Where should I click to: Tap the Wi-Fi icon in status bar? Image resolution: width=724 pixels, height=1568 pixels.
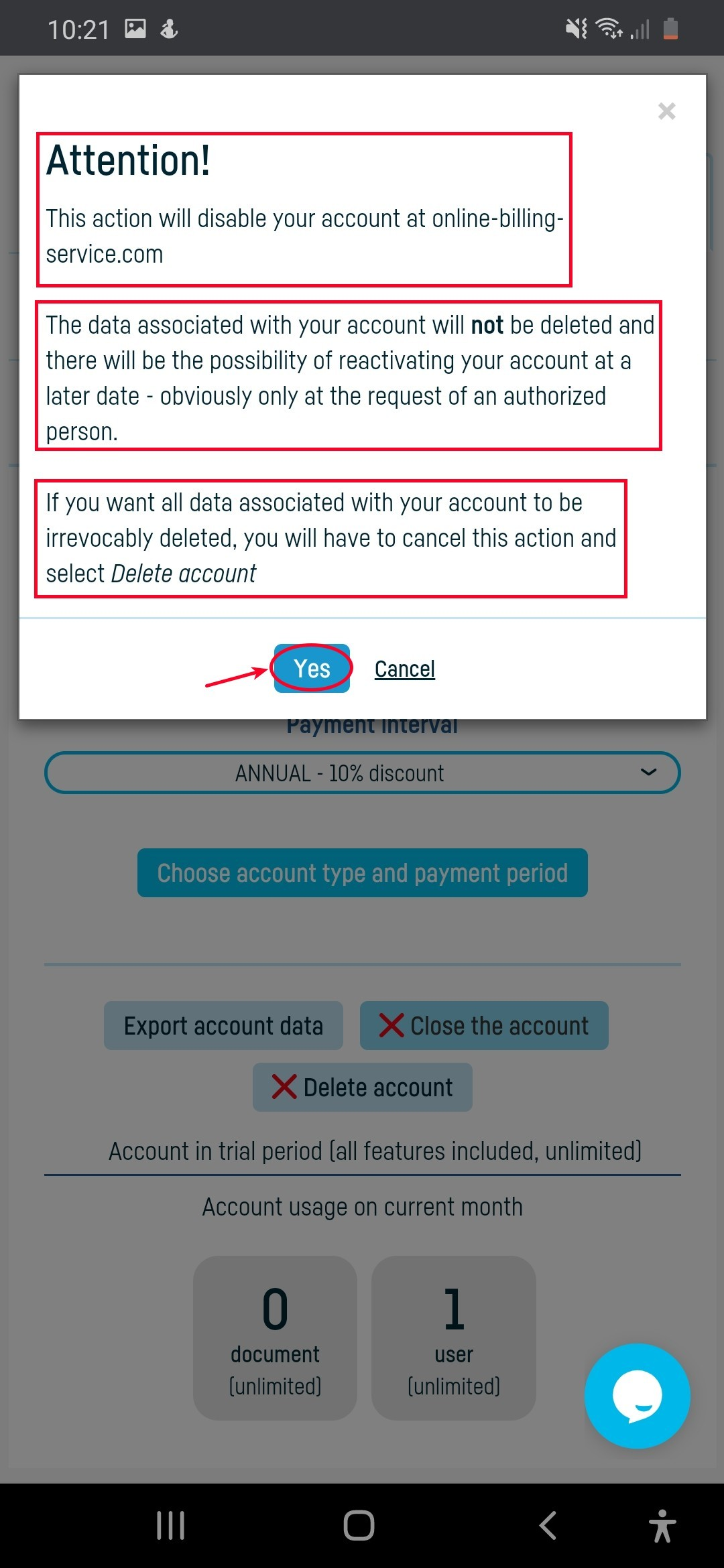[609, 29]
